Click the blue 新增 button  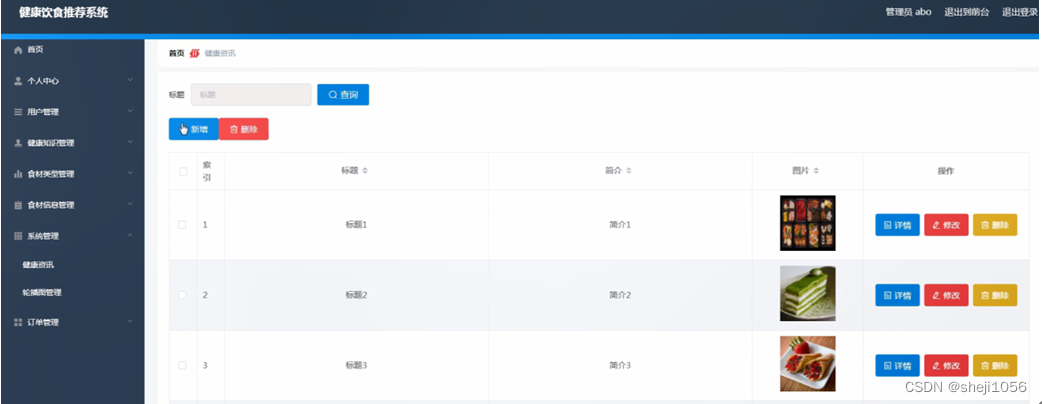point(193,130)
